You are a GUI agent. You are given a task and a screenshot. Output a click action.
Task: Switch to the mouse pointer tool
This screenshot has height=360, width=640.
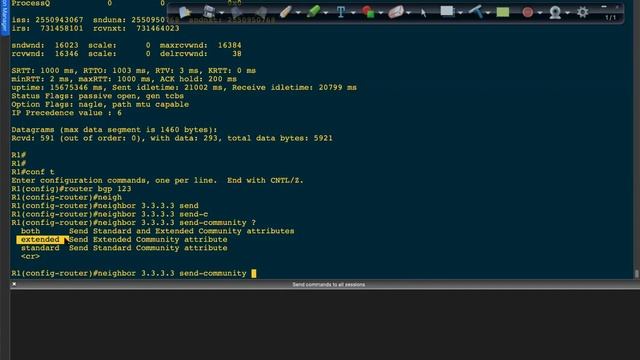click(x=423, y=13)
